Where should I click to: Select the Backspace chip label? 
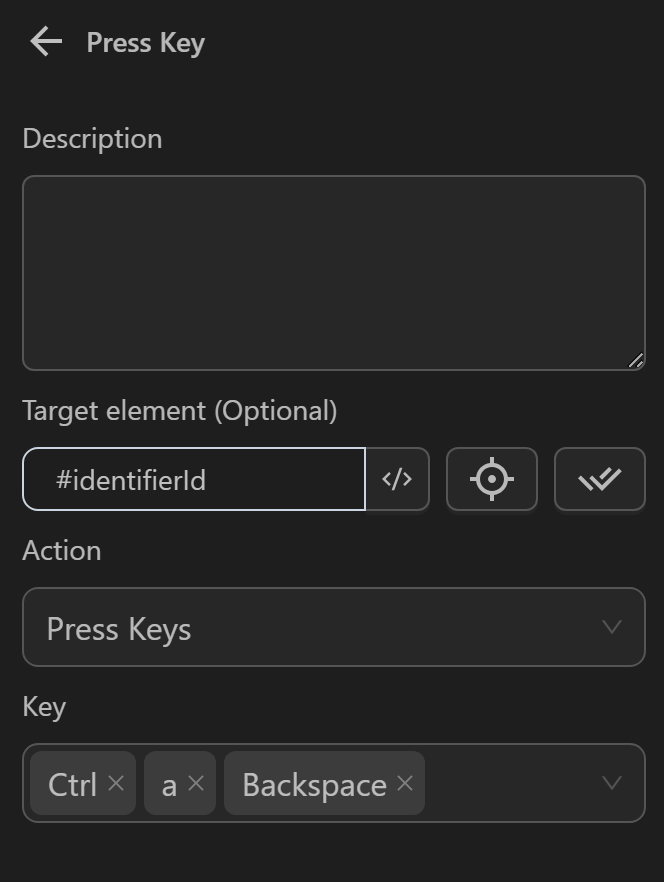coord(313,784)
